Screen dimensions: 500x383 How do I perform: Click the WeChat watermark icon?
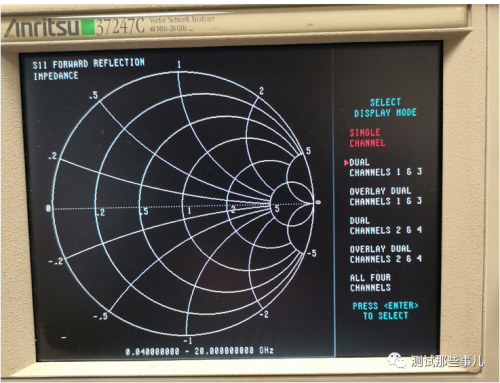(396, 360)
